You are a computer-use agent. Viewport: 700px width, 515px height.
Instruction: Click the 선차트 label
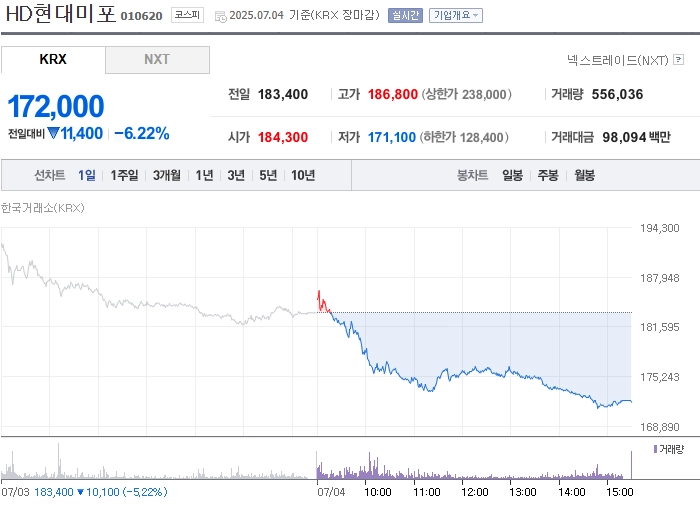50,175
